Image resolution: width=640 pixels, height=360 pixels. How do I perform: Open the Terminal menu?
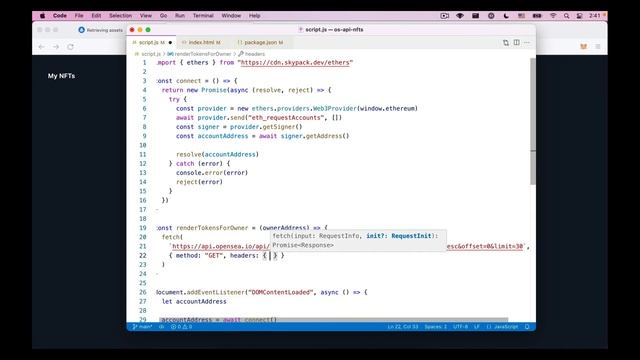coord(203,16)
